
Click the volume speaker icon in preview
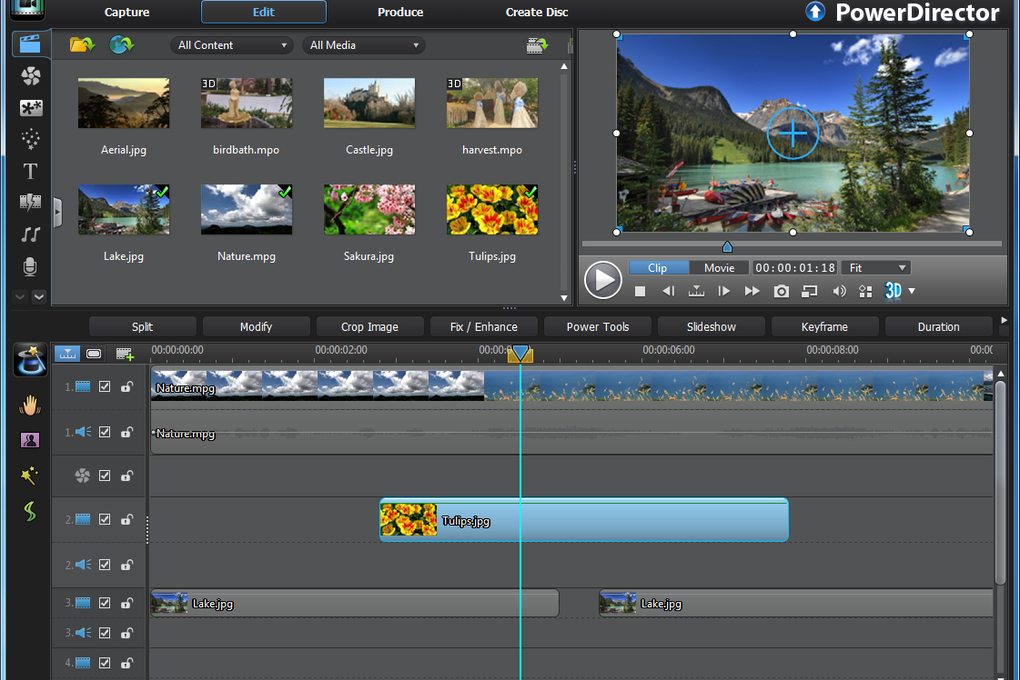point(839,292)
